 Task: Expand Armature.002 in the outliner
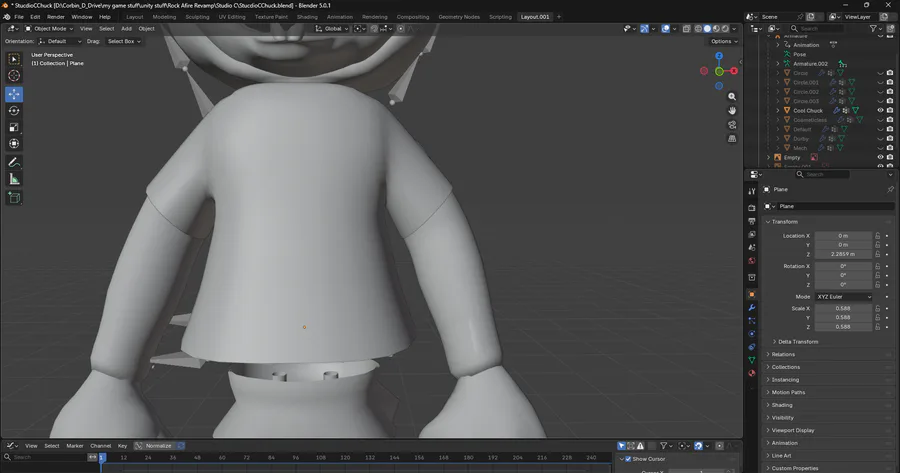tap(778, 64)
